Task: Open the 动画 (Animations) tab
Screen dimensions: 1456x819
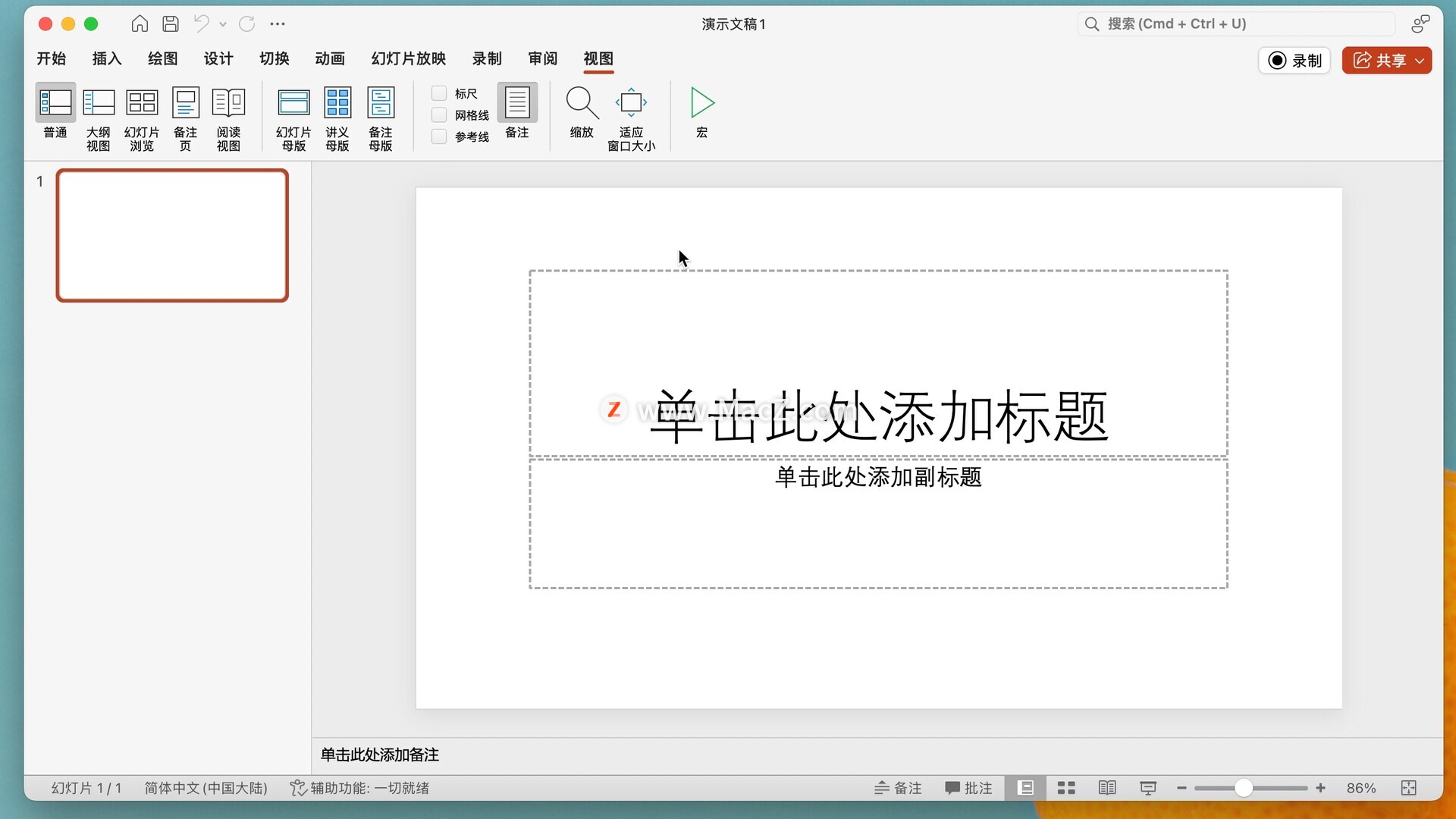Action: [x=330, y=58]
